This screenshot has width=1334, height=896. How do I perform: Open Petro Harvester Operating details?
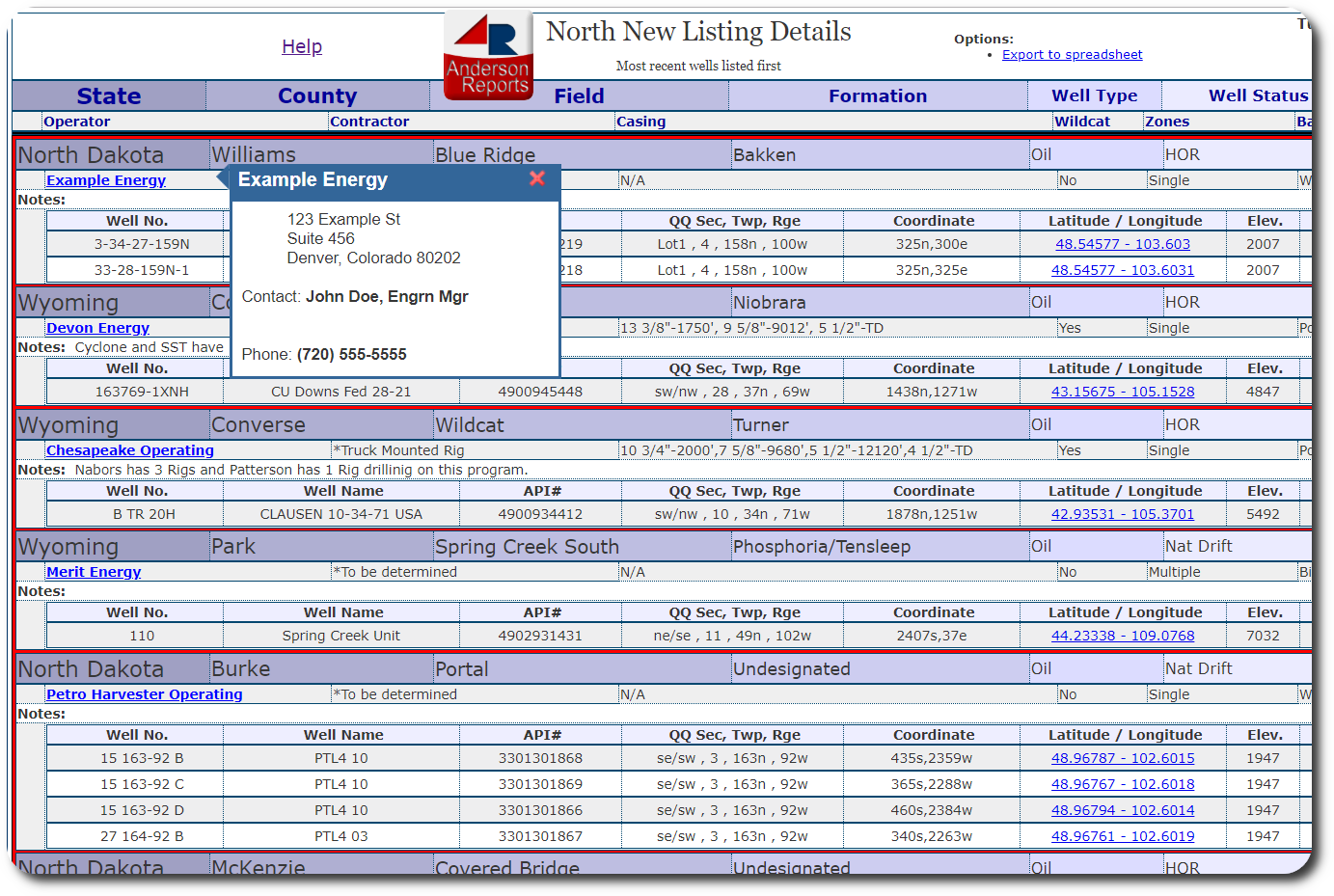coord(144,693)
